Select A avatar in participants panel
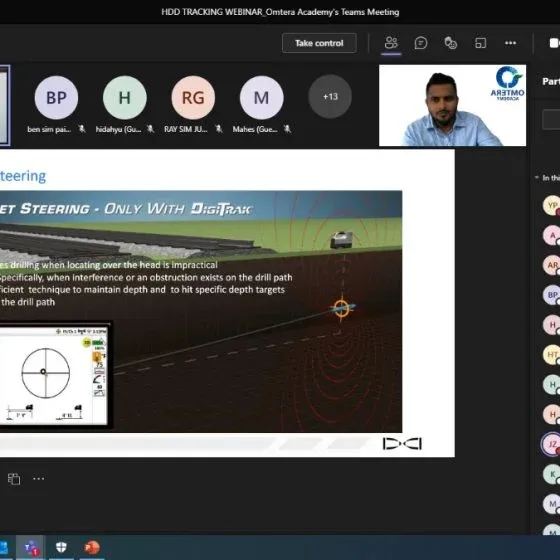 (552, 235)
